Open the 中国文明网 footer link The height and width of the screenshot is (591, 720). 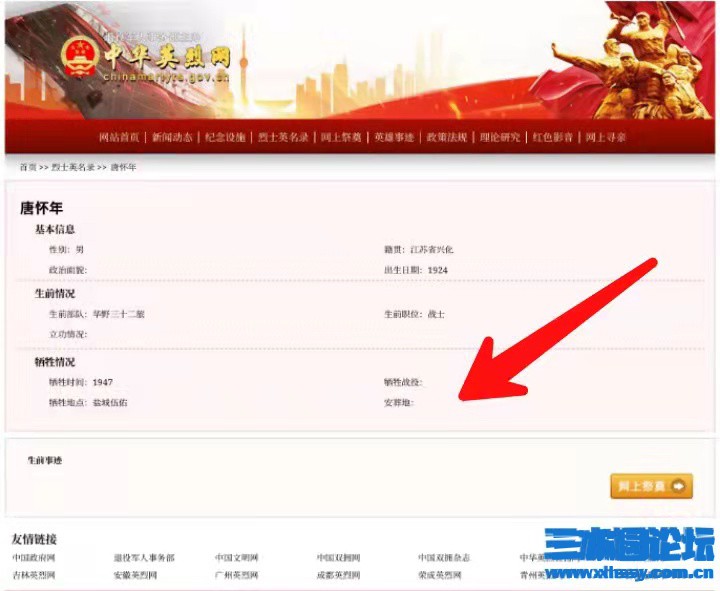(x=236, y=558)
